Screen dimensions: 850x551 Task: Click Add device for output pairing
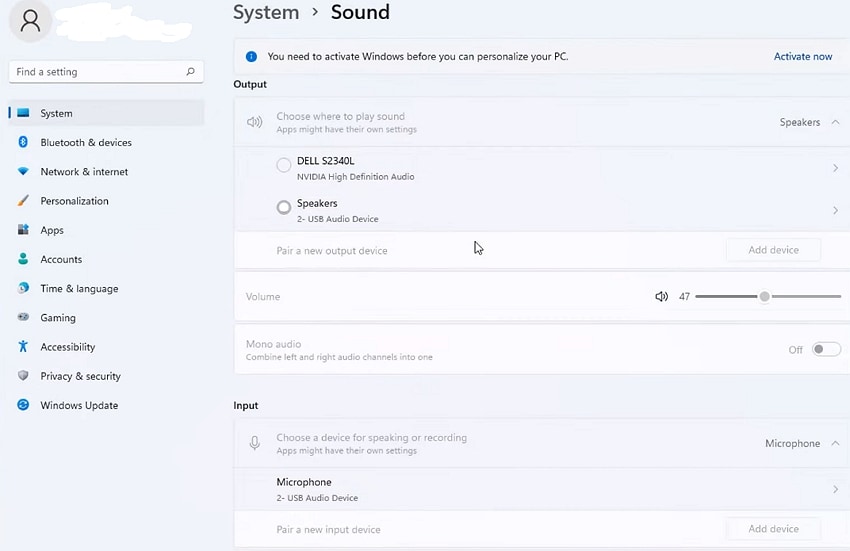(773, 250)
